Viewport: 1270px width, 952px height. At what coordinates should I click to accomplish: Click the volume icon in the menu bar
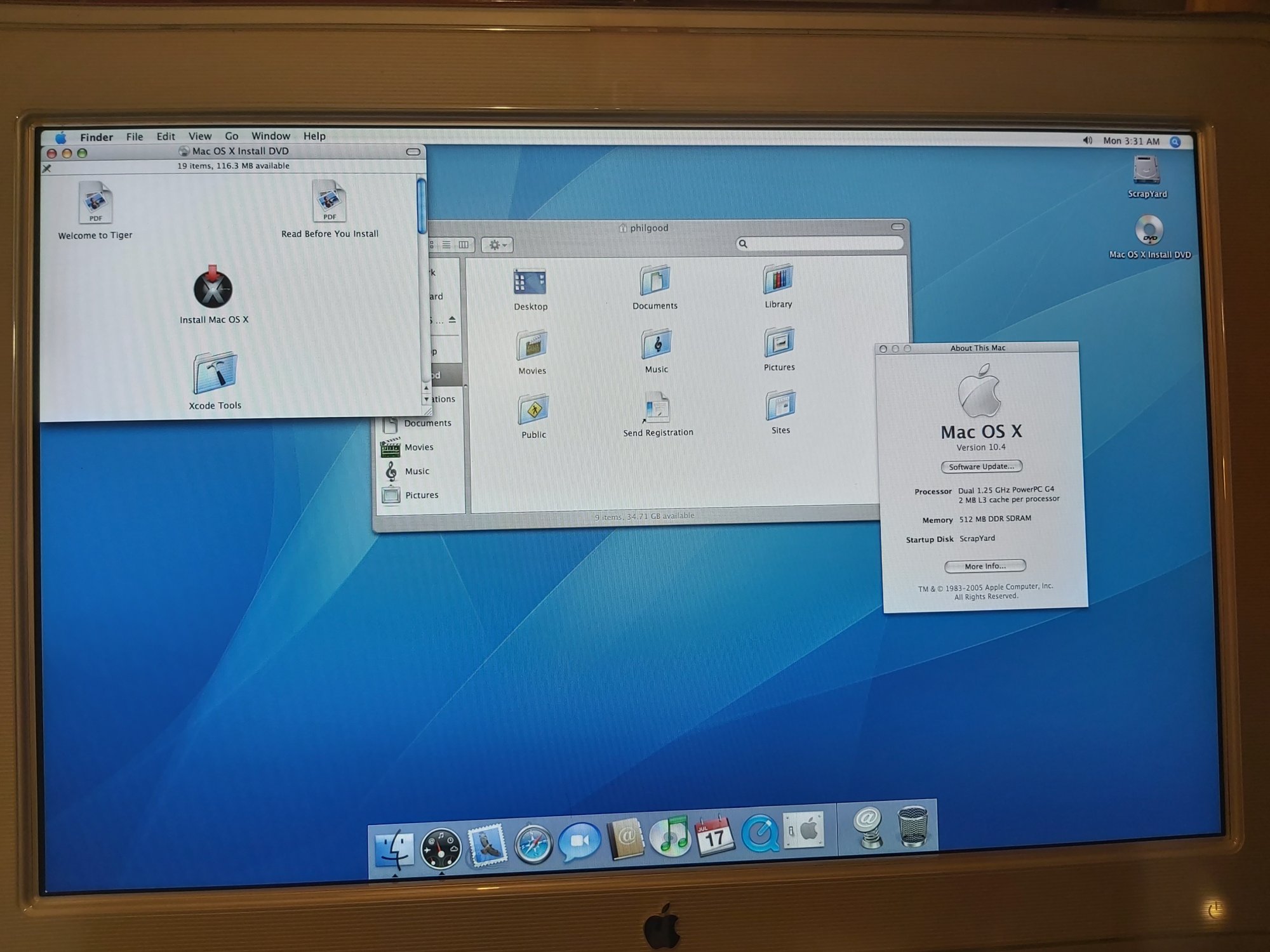coord(1087,140)
